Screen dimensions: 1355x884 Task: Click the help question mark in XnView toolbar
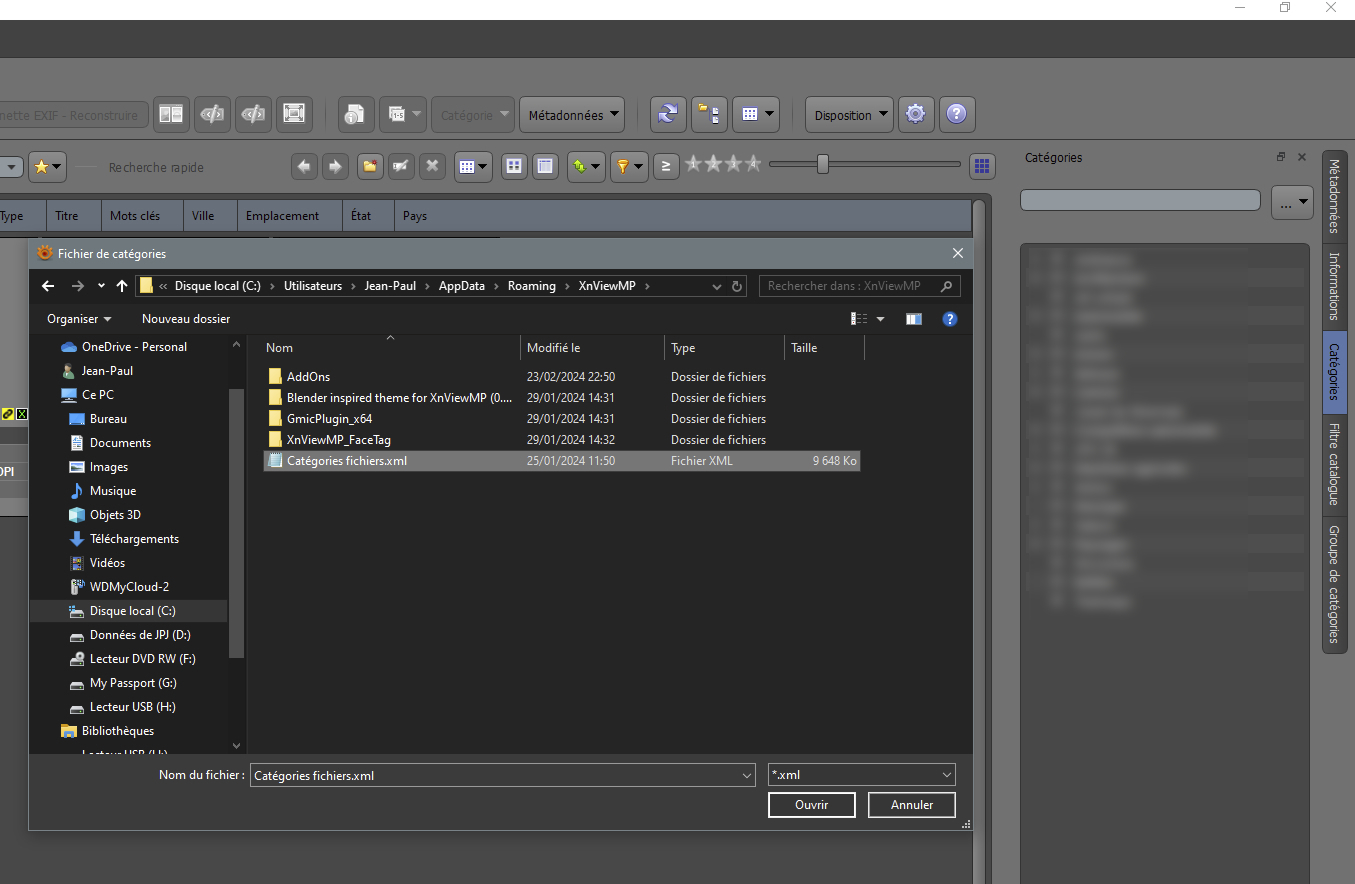pos(956,115)
